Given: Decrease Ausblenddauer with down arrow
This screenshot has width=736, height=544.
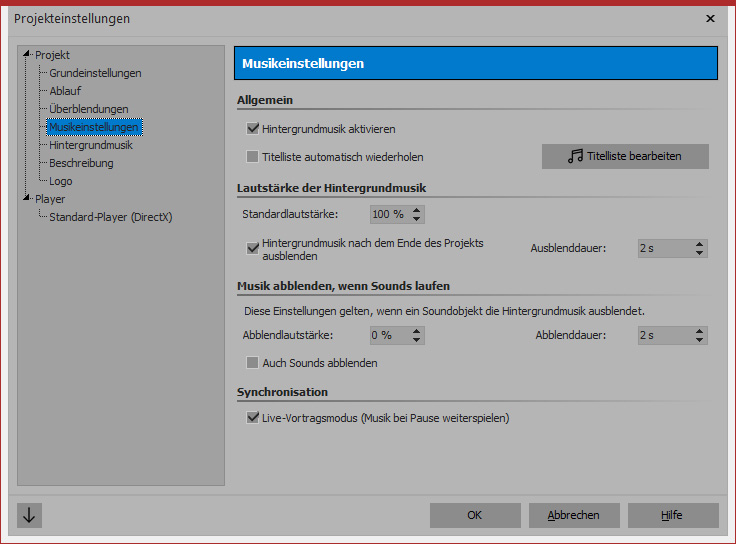Looking at the screenshot, I should tap(699, 253).
